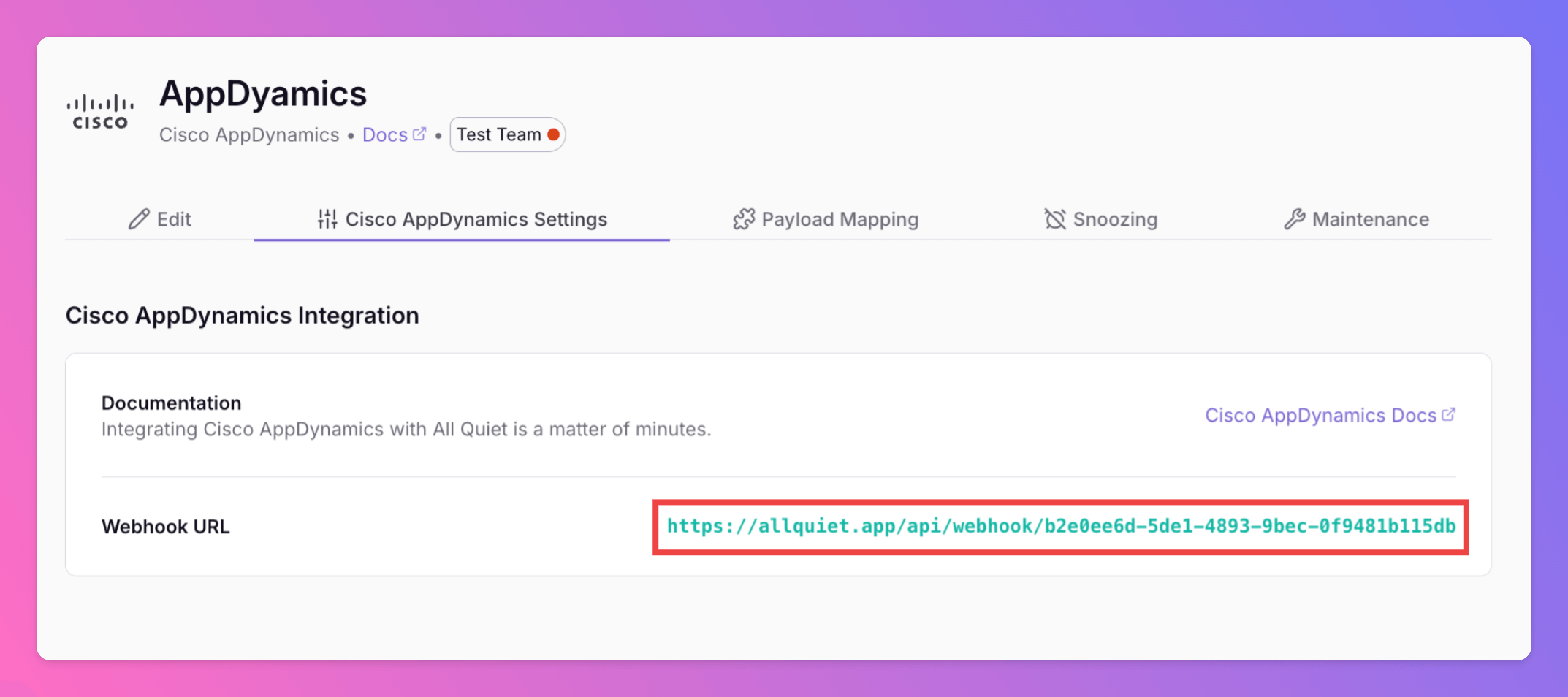Click external-link icon next to header Docs
1568x697 pixels.
419,134
